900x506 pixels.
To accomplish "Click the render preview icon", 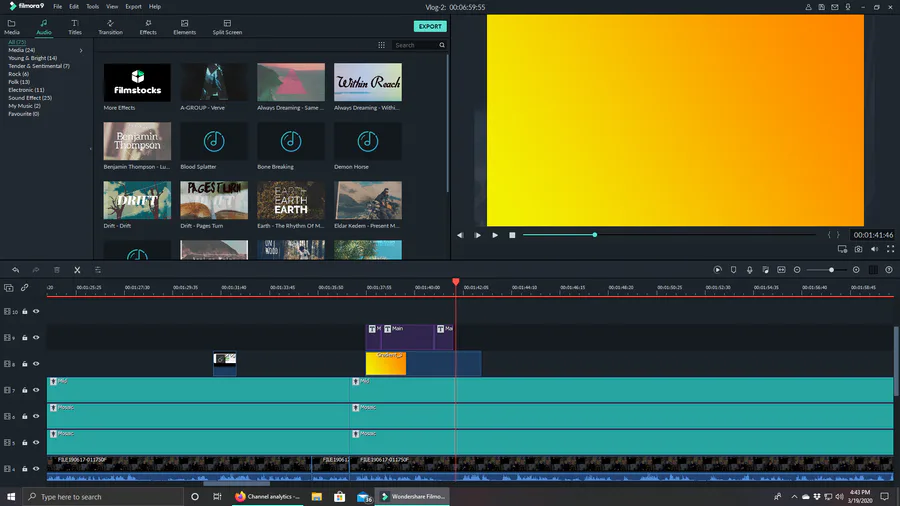I will click(x=717, y=270).
